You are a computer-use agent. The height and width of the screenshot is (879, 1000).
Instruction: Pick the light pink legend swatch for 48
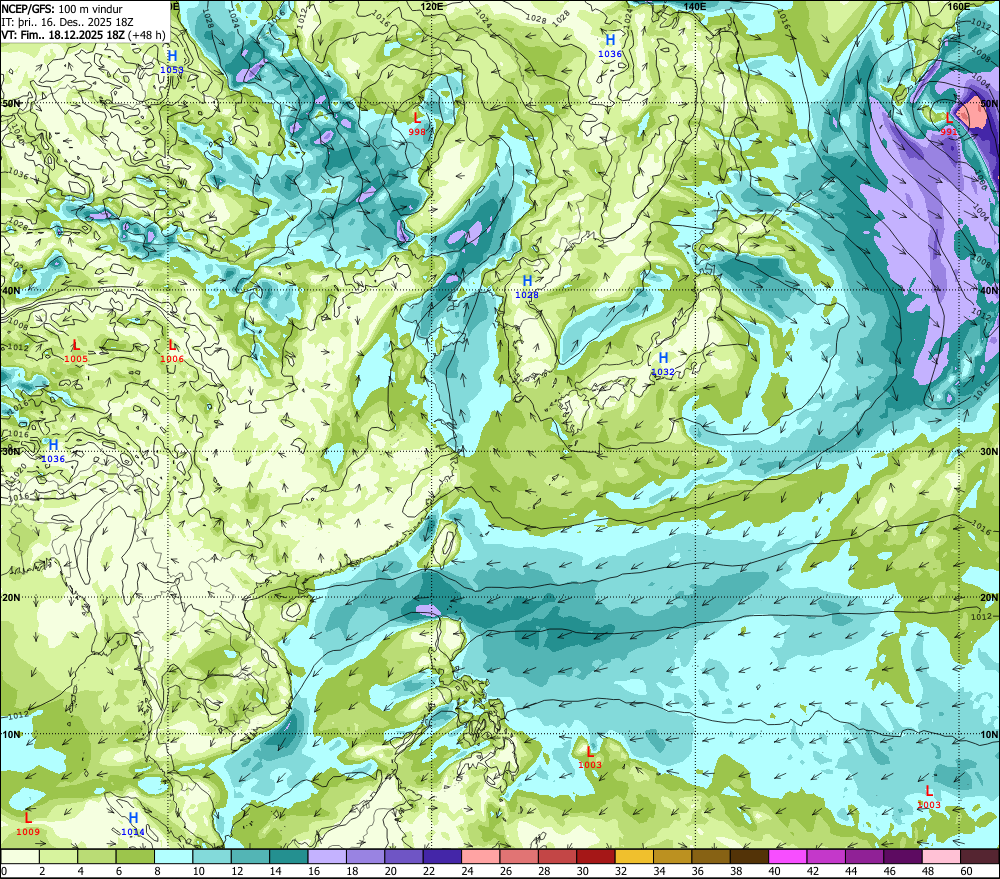pos(942,856)
